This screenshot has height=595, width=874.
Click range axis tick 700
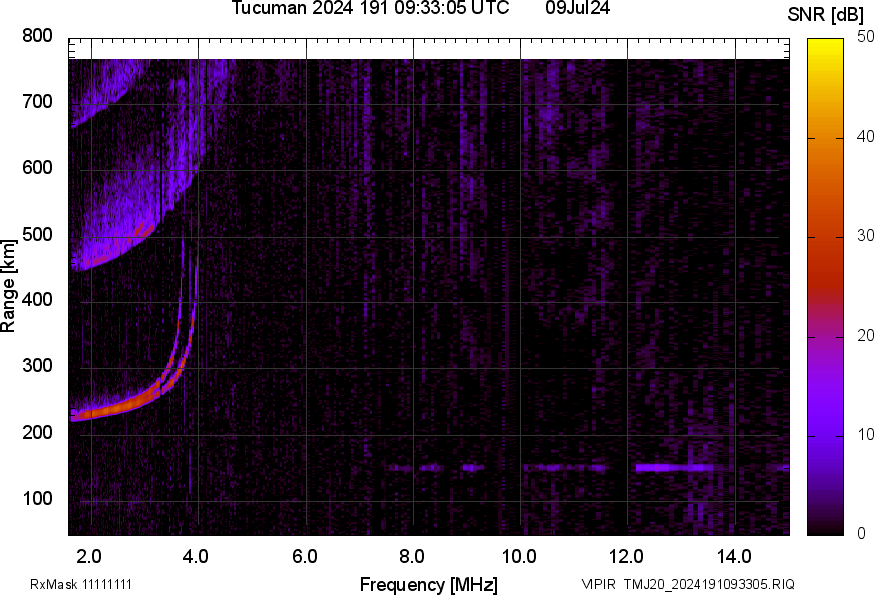[x=37, y=101]
